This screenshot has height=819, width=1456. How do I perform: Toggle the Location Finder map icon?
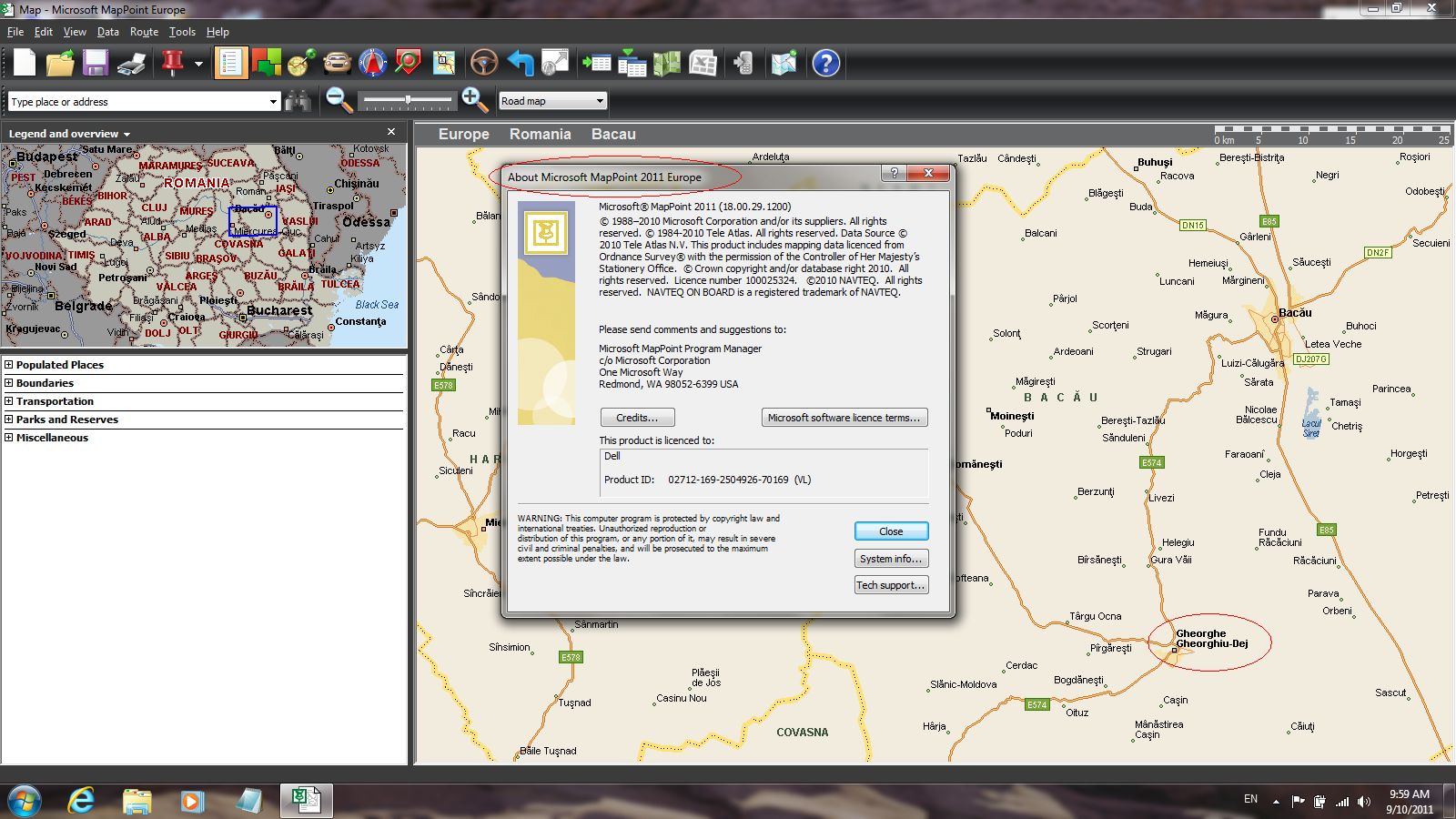[x=444, y=63]
